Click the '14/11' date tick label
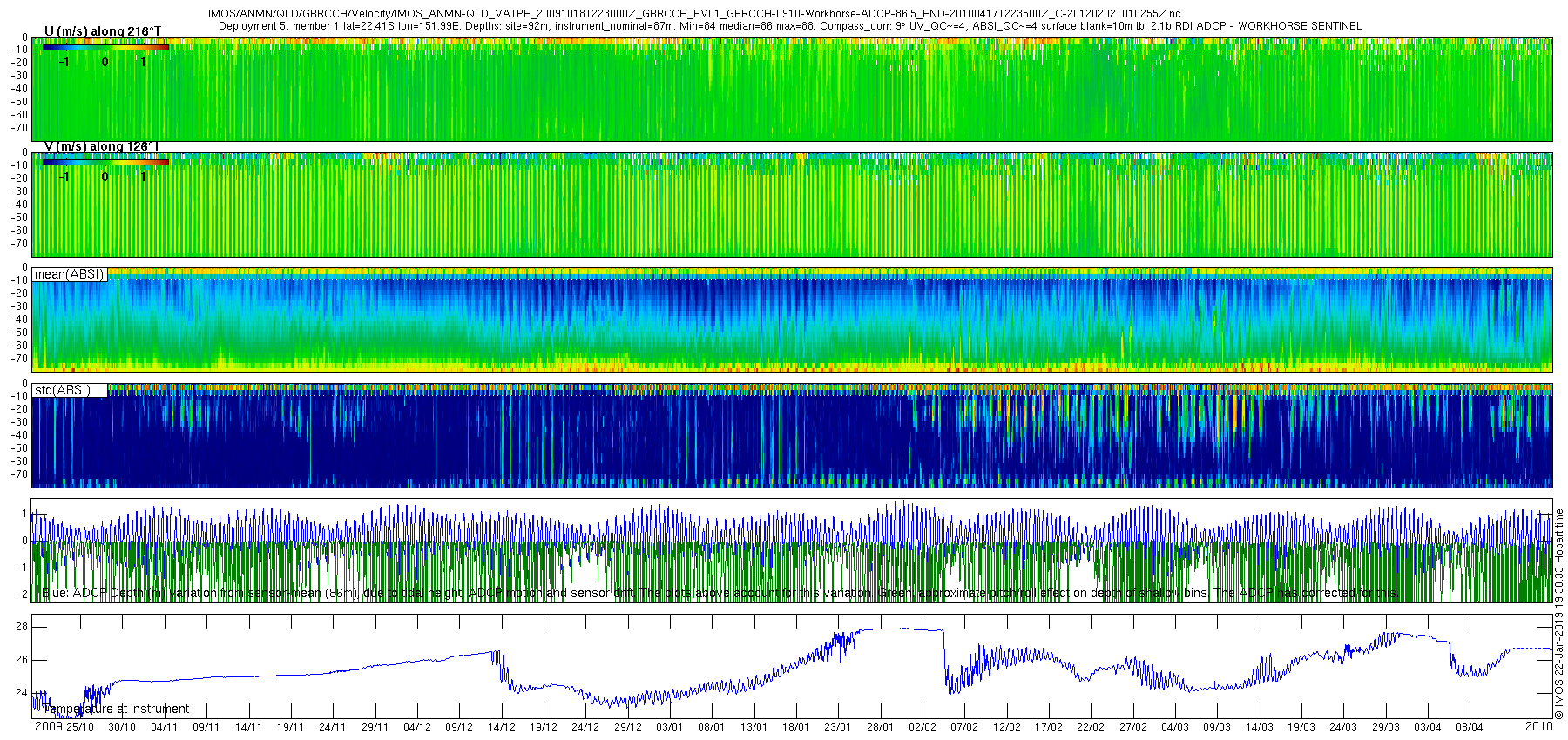1568x740 pixels. [248, 728]
